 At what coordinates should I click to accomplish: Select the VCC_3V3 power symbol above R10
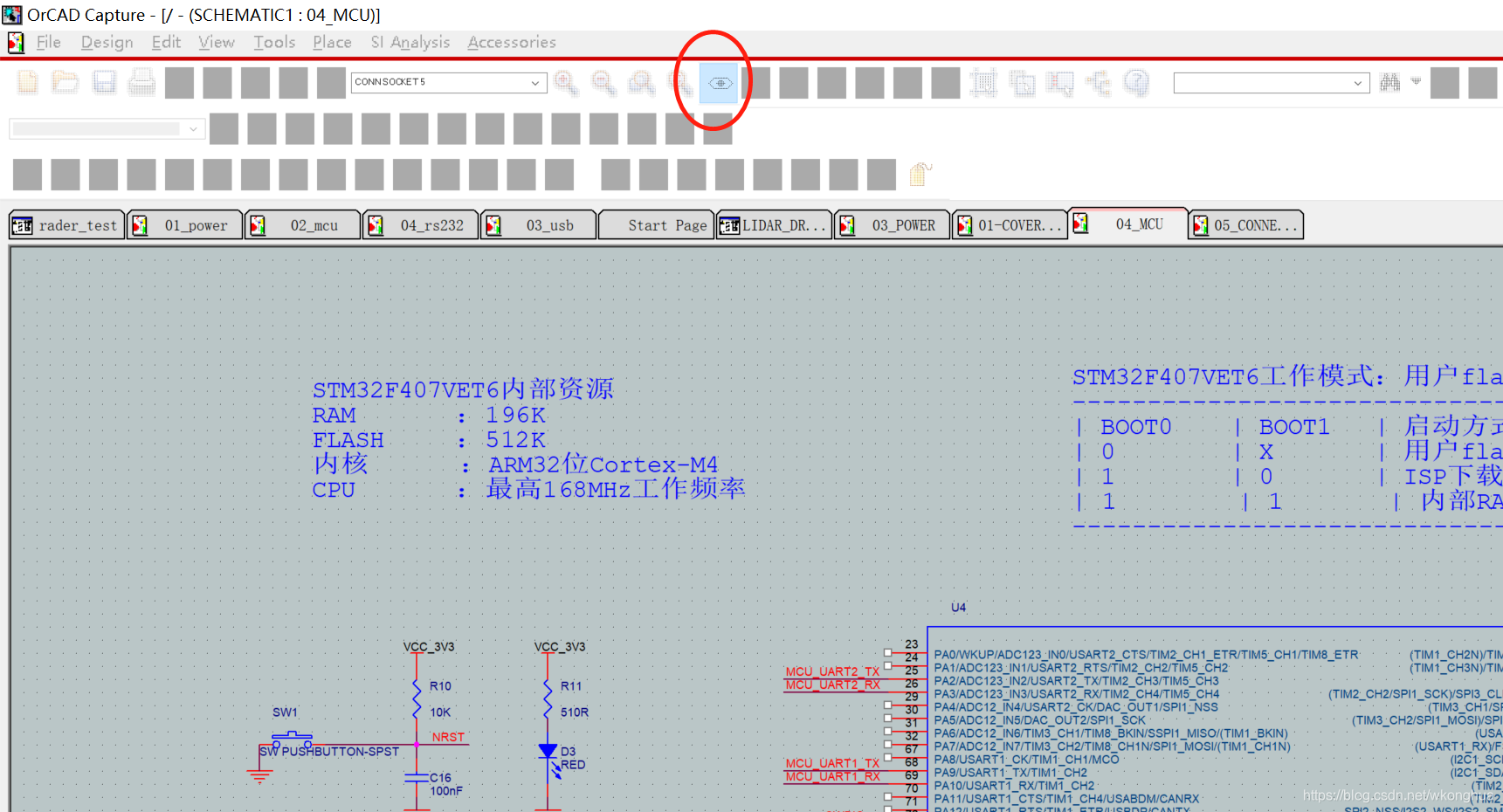point(429,647)
